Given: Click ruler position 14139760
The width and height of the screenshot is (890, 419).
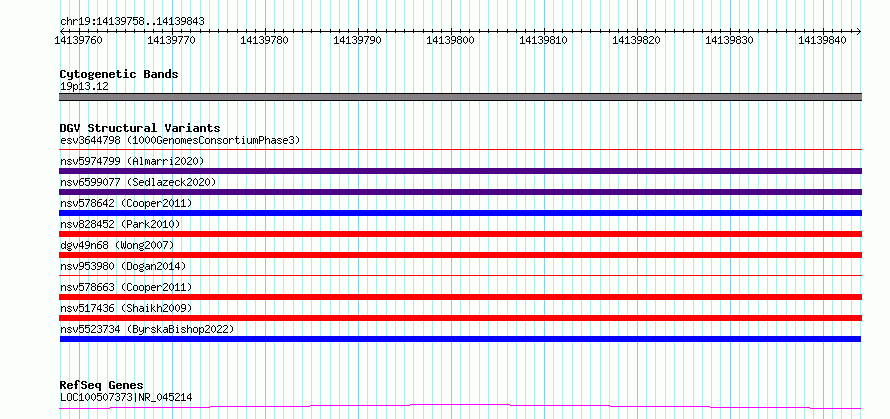Looking at the screenshot, I should click(x=78, y=40).
